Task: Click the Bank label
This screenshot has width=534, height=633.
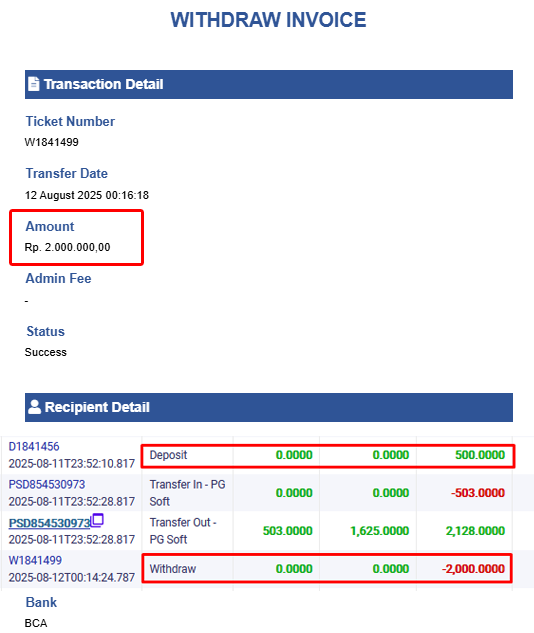Action: coord(41,602)
